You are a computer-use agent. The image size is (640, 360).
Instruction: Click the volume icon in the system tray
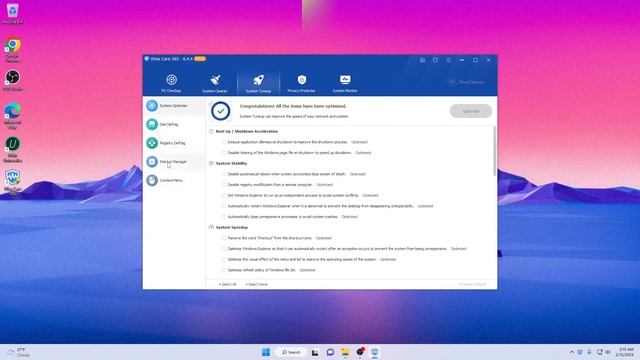608,352
